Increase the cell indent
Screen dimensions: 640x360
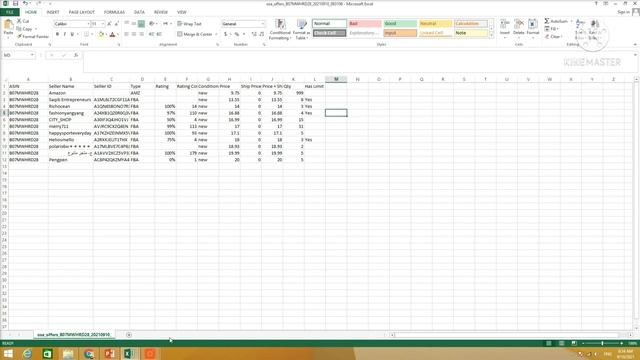tap(159, 34)
